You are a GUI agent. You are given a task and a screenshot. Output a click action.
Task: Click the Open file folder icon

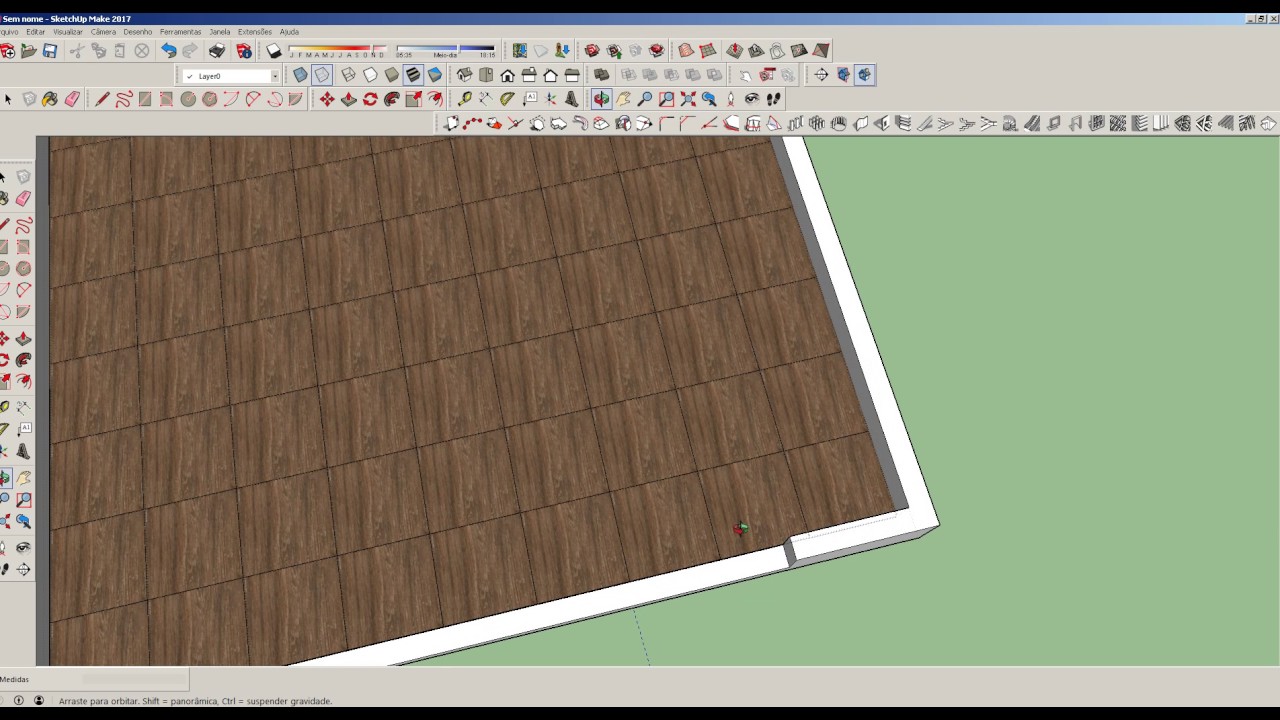29,51
